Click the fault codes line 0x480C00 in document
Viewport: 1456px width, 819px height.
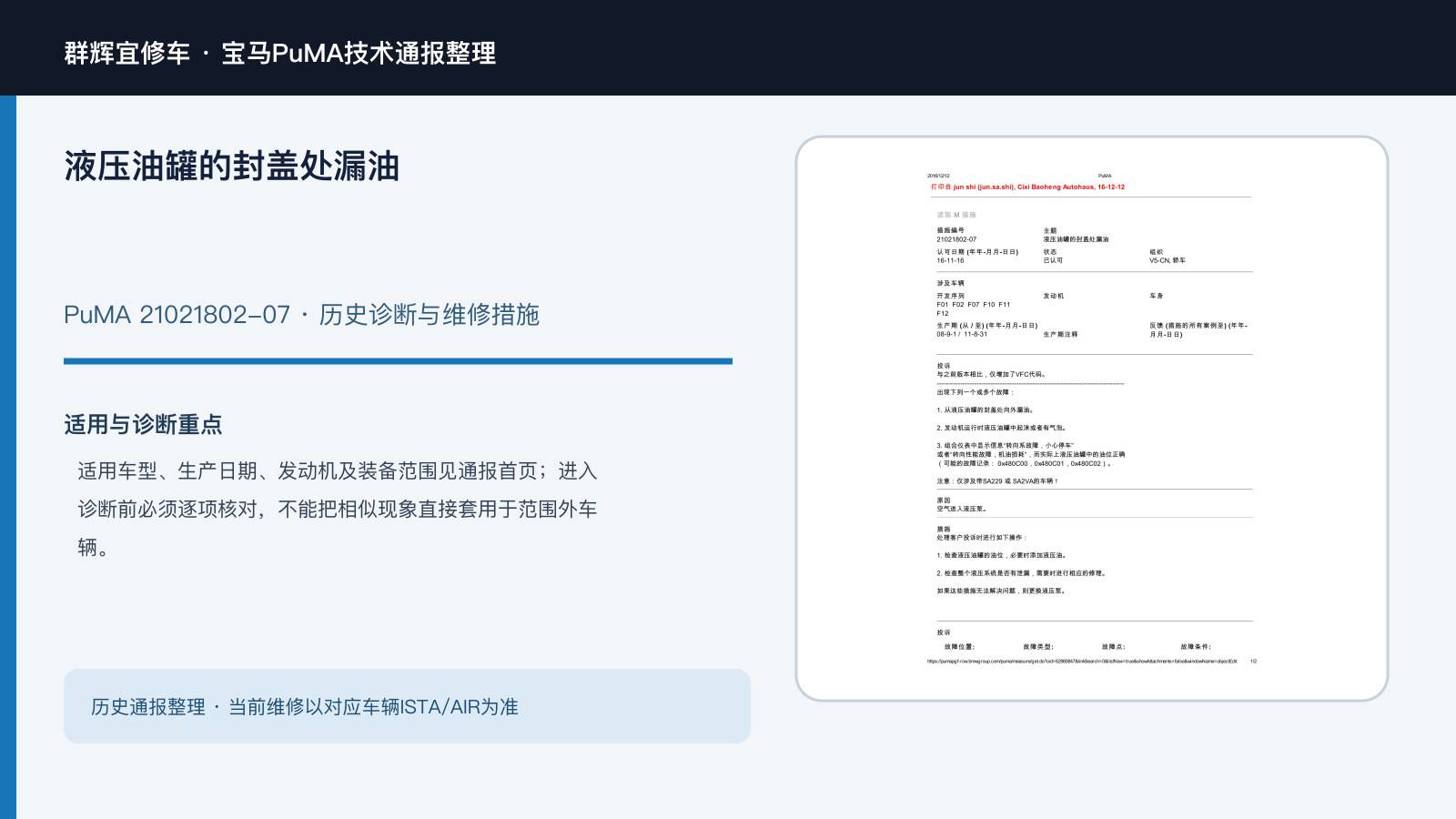(x=1024, y=463)
